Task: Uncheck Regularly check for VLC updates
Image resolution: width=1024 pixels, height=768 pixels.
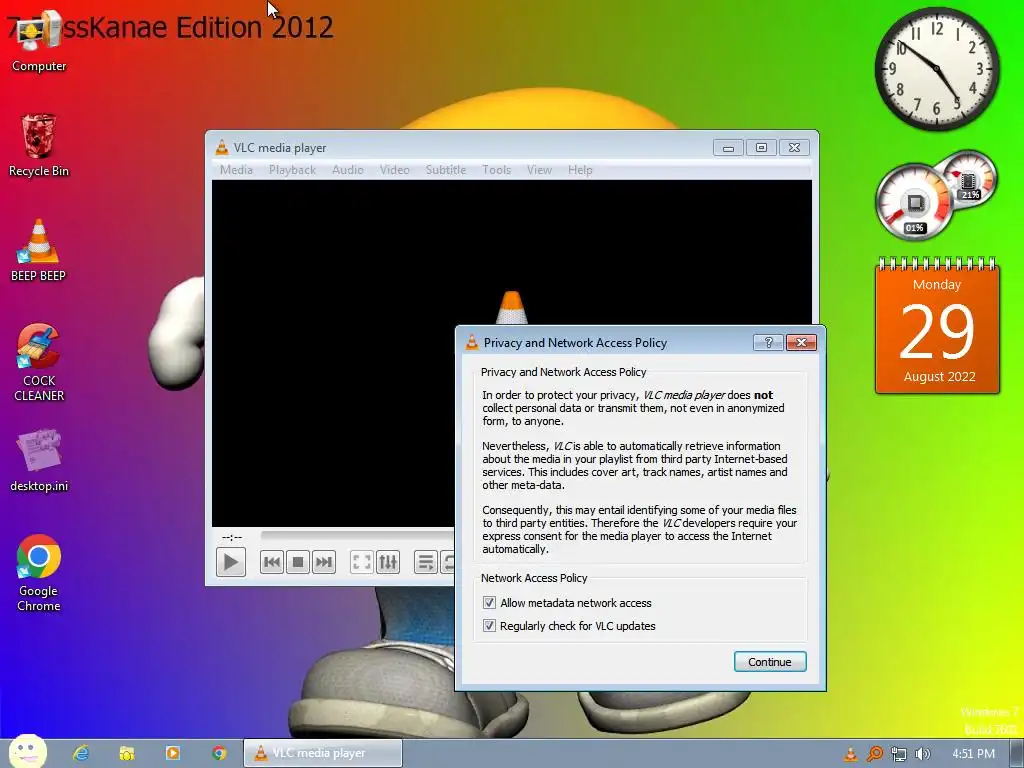Action: pos(489,626)
